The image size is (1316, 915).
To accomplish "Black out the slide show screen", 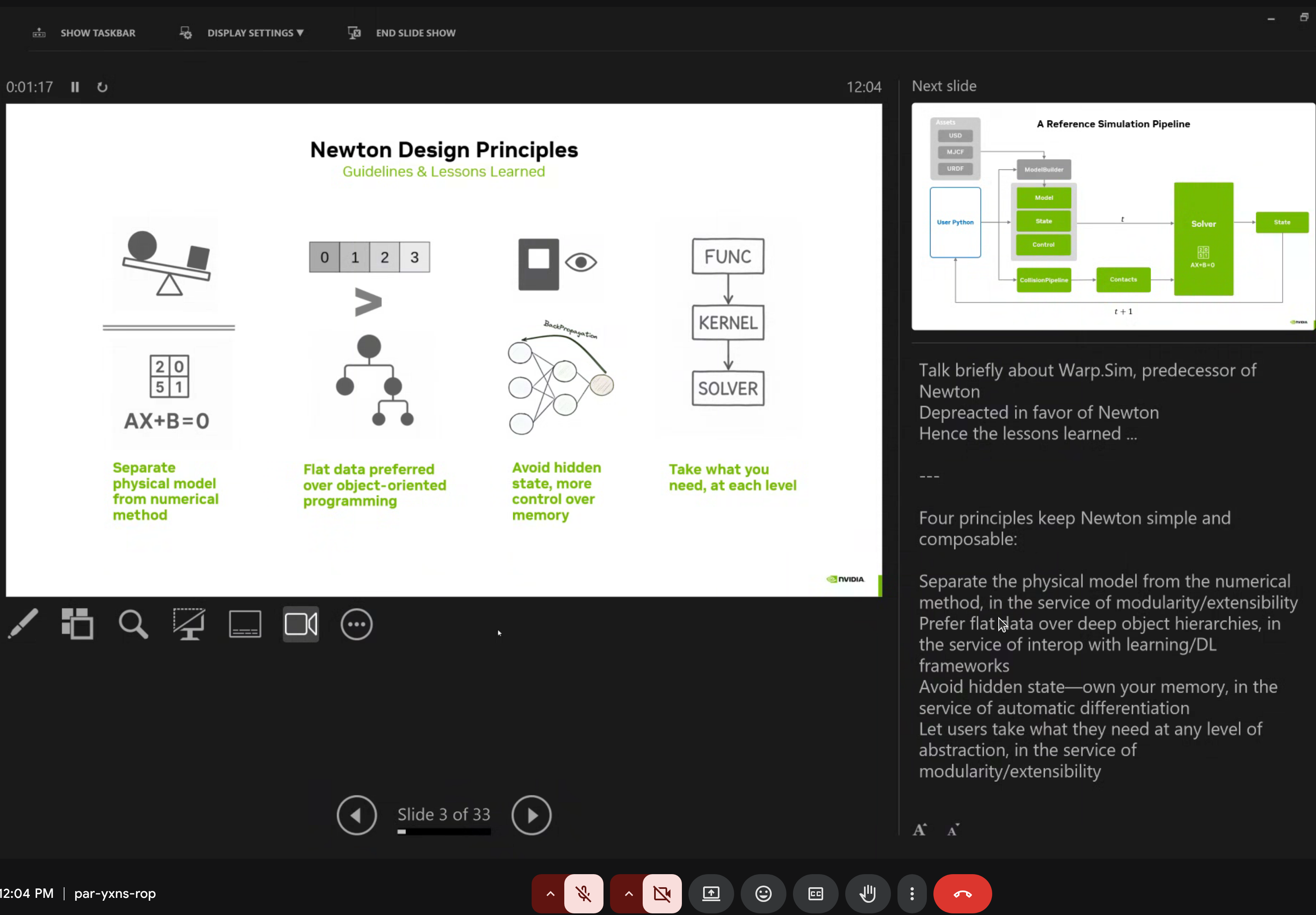I will (x=189, y=624).
